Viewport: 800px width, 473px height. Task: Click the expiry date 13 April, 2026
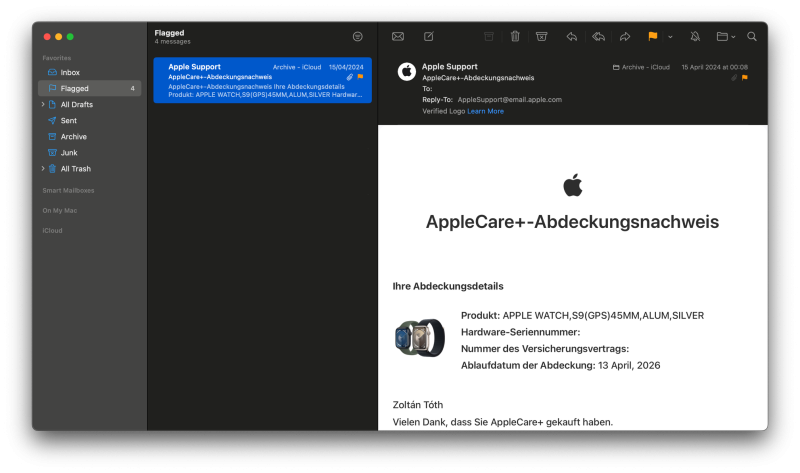629,365
